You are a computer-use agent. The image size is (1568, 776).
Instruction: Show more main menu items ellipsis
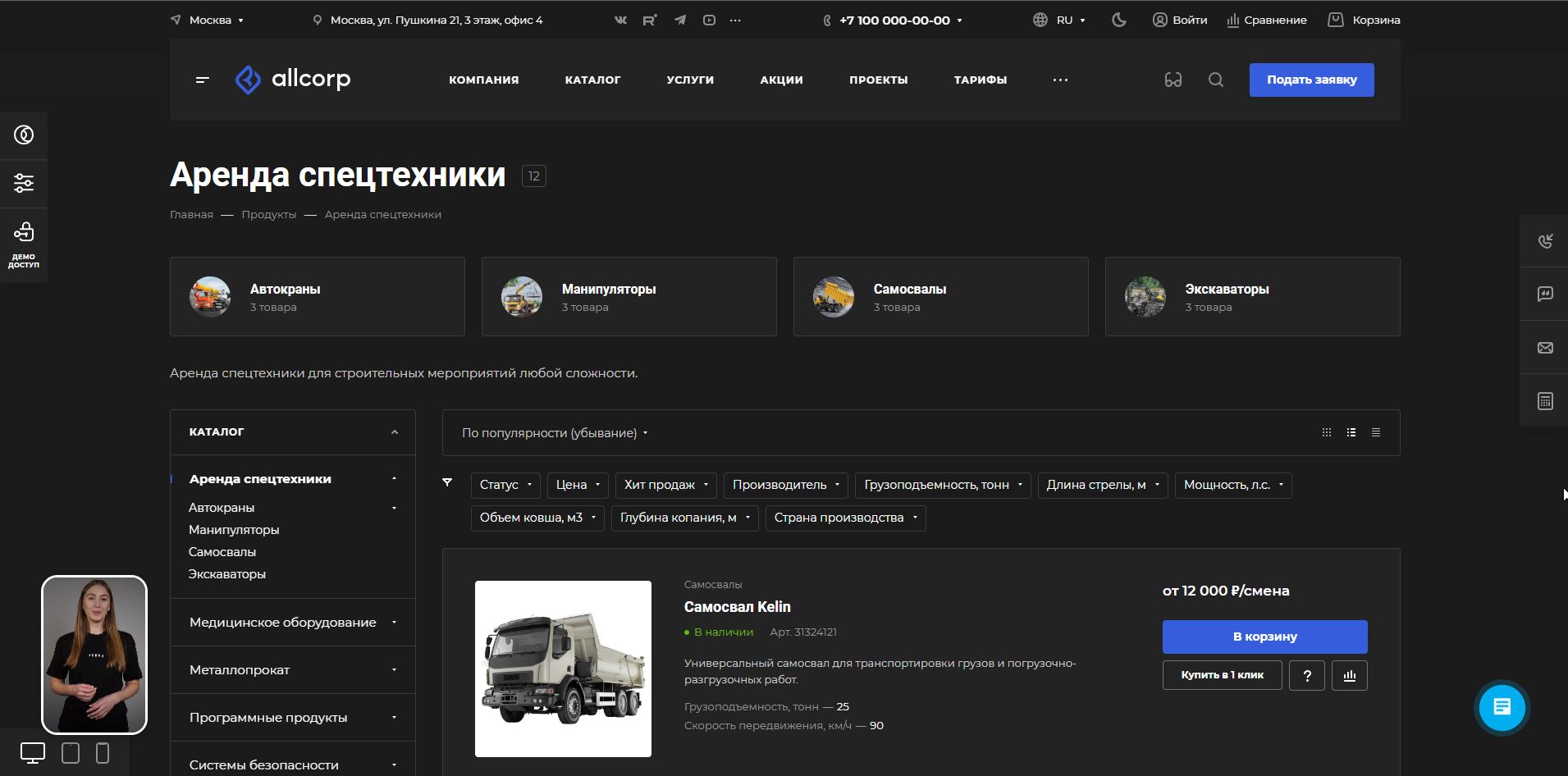click(x=1060, y=80)
